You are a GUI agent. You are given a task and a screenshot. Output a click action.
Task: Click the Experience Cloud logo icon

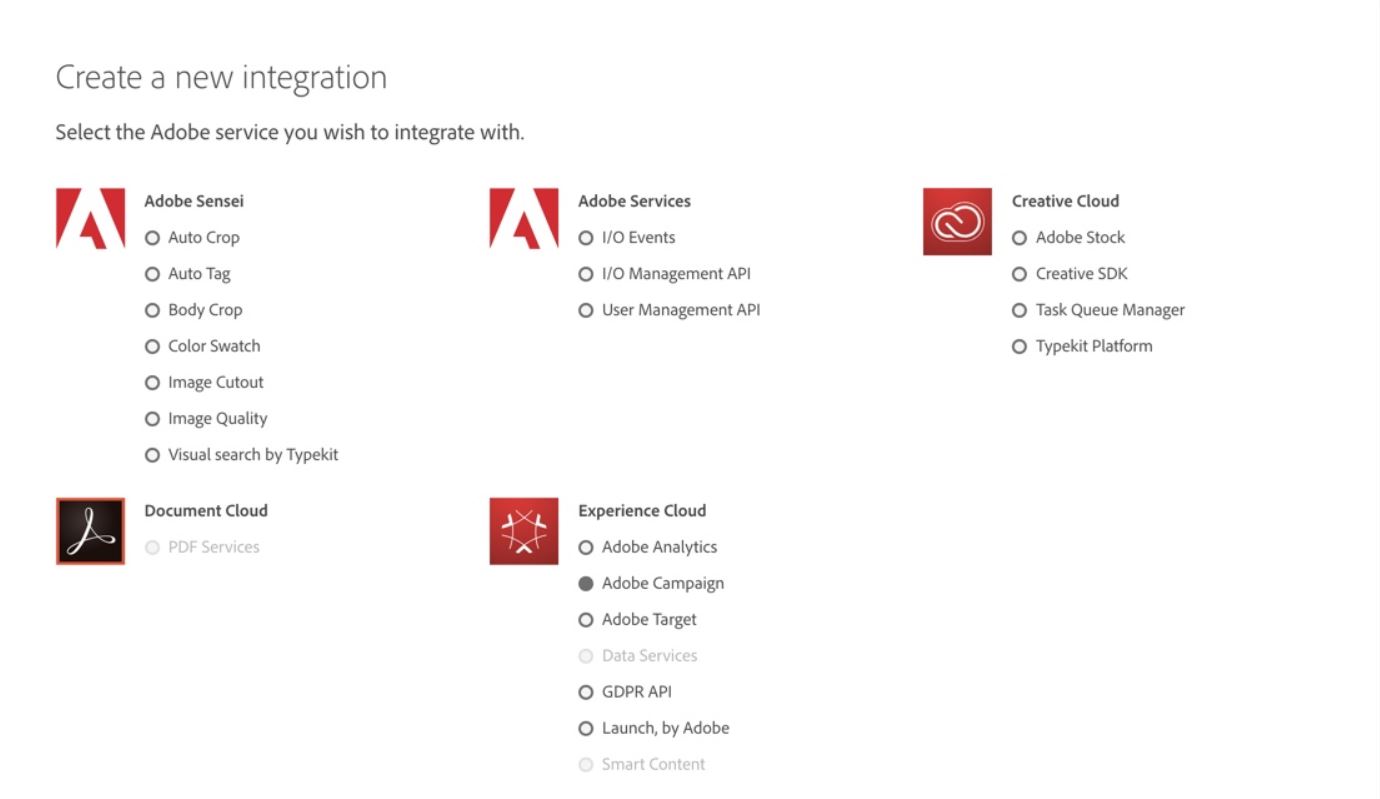click(x=524, y=531)
